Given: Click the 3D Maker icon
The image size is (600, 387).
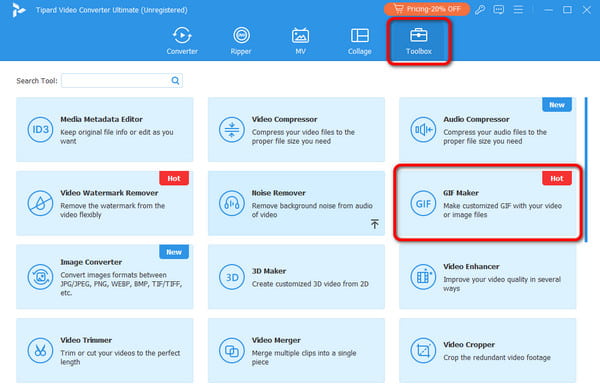Looking at the screenshot, I should [x=232, y=277].
